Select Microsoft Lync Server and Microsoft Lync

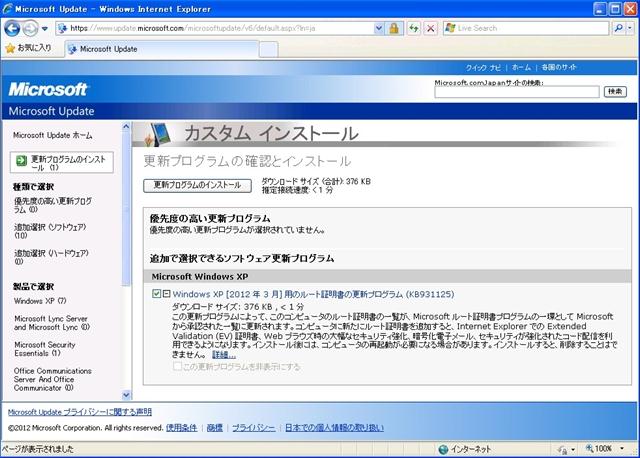click(52, 323)
